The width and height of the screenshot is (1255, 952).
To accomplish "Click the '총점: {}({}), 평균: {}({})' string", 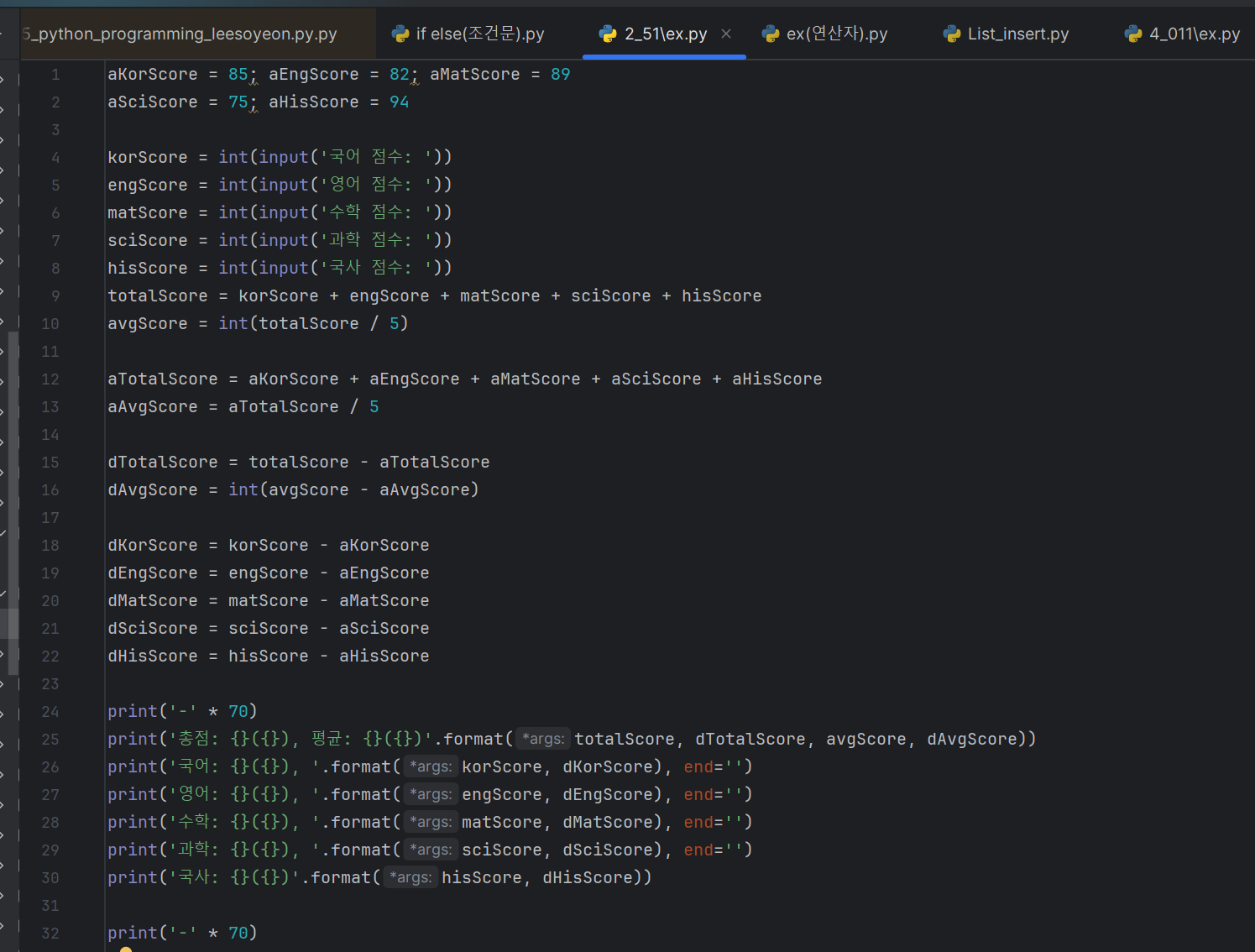I will (301, 739).
